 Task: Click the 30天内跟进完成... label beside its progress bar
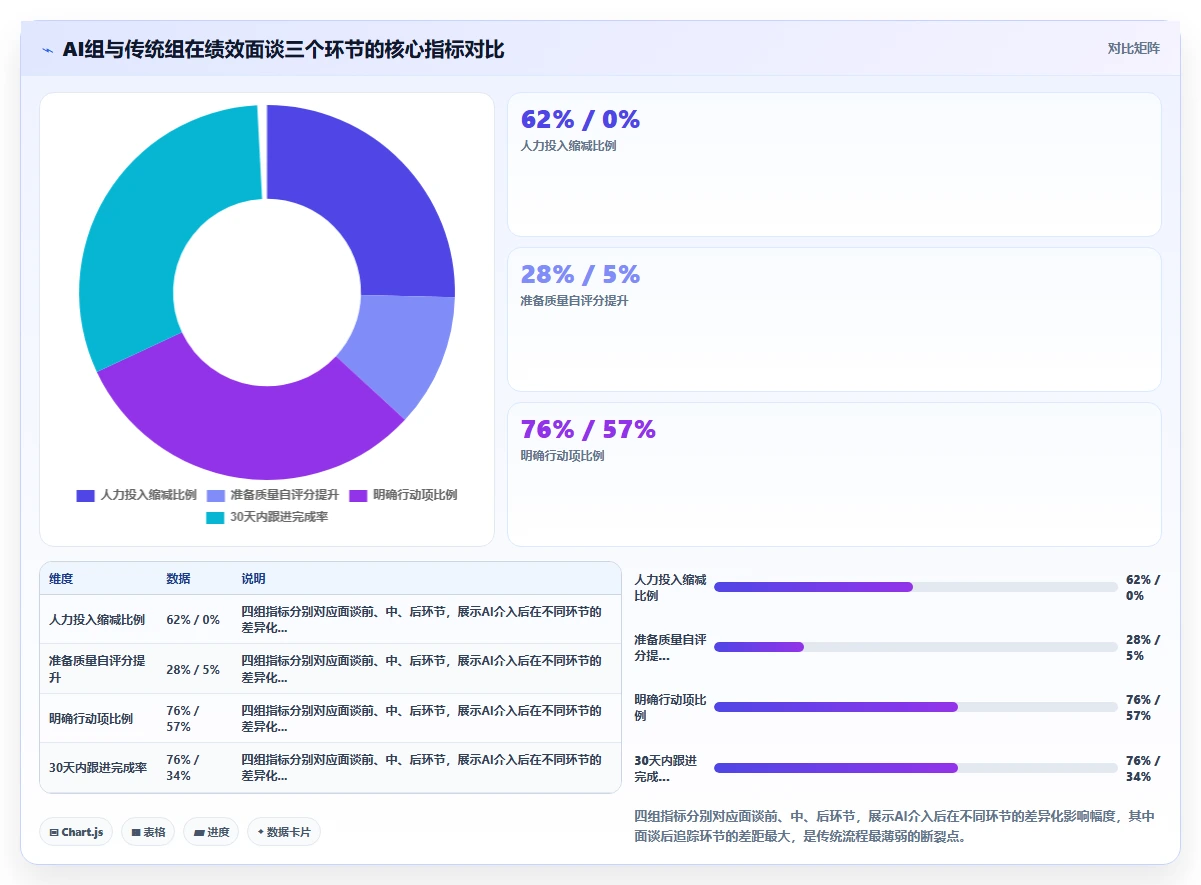point(664,768)
